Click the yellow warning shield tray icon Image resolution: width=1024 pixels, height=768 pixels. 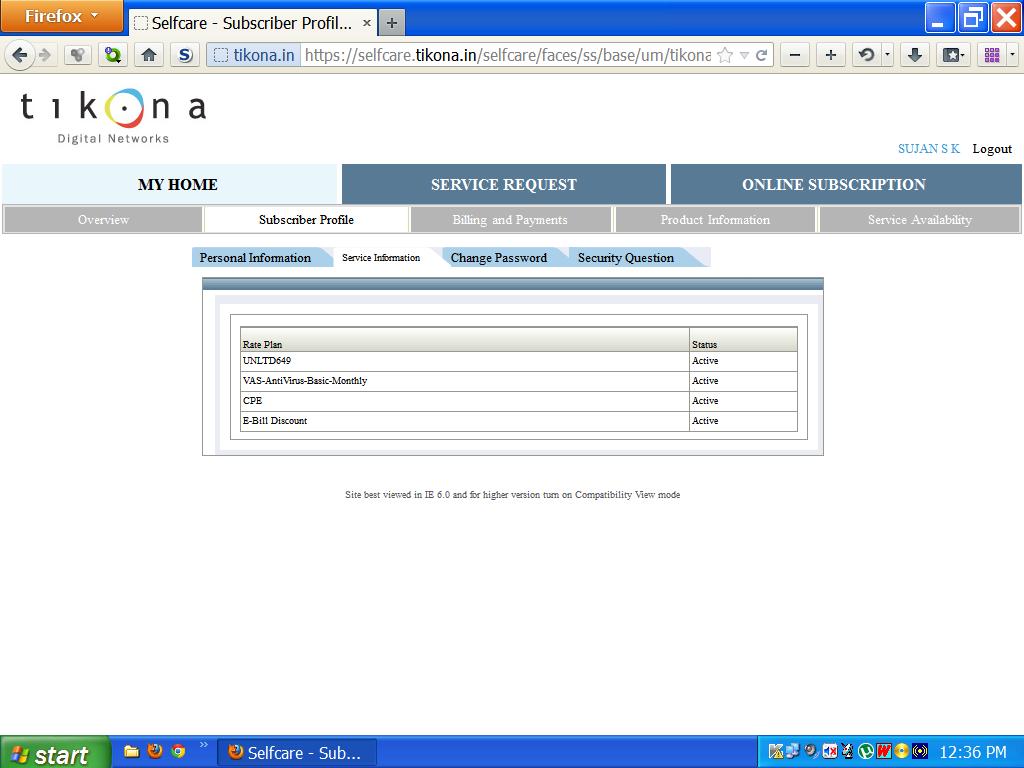point(776,752)
